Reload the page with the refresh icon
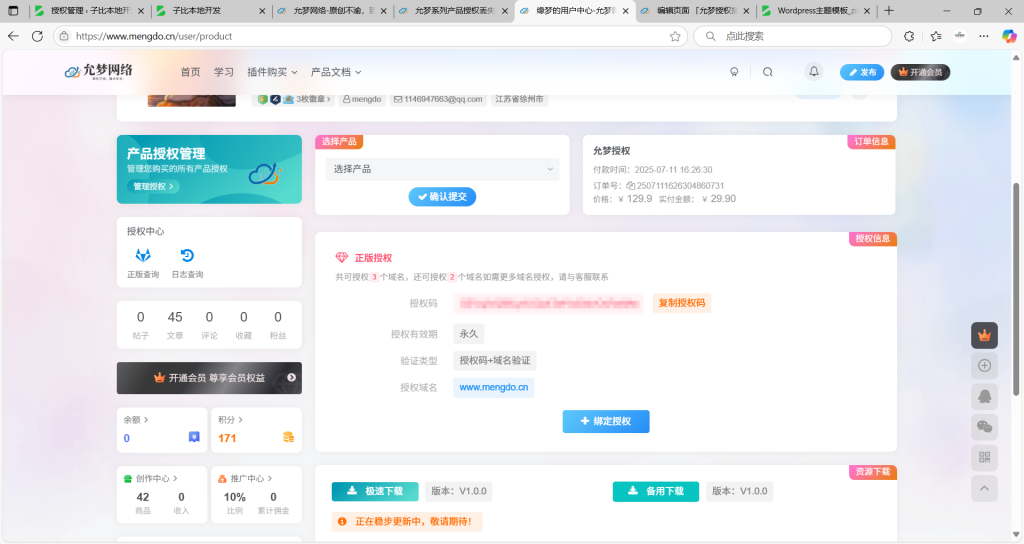Screen dimensions: 1024x544 37,36
